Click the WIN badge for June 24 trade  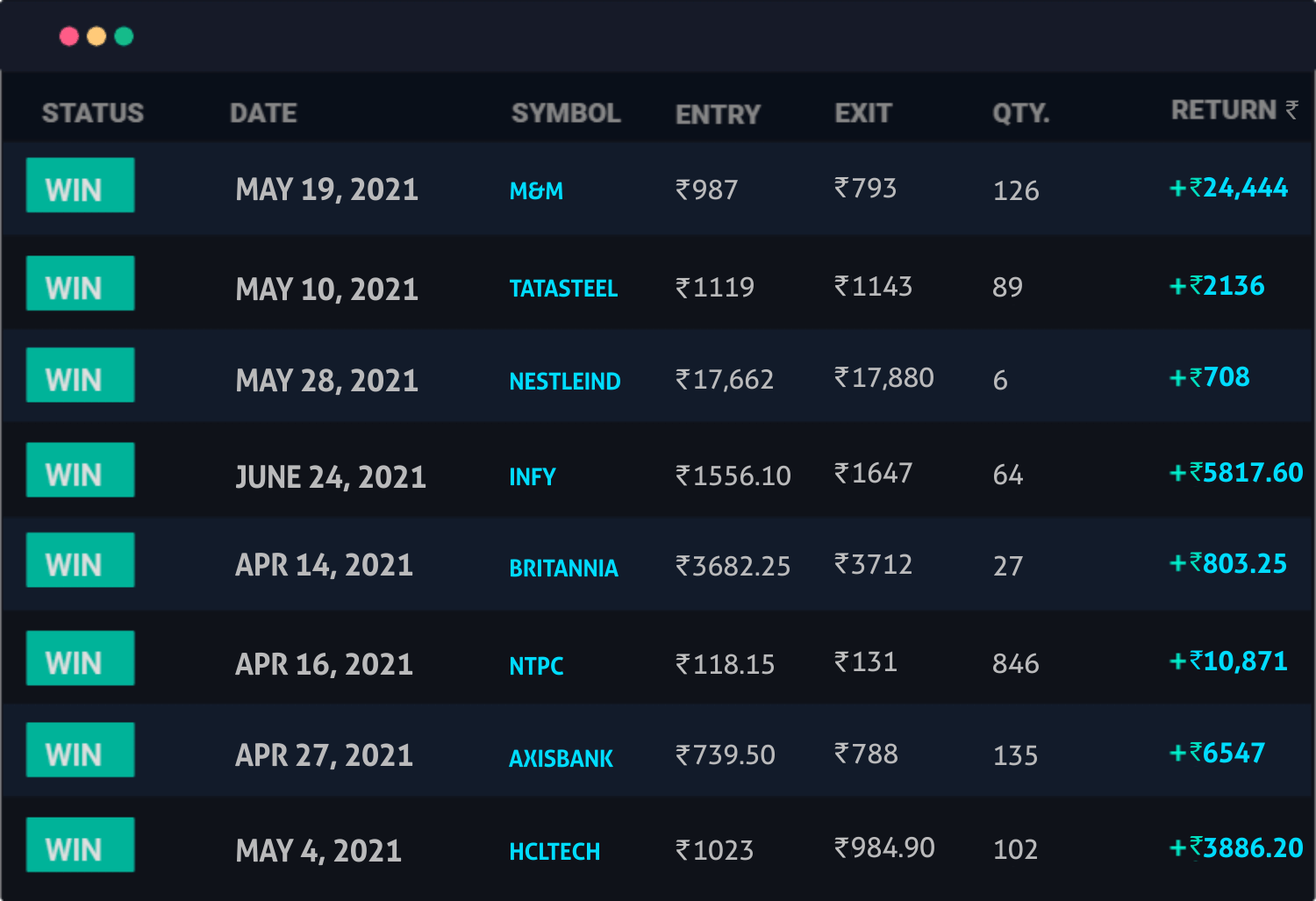81,470
